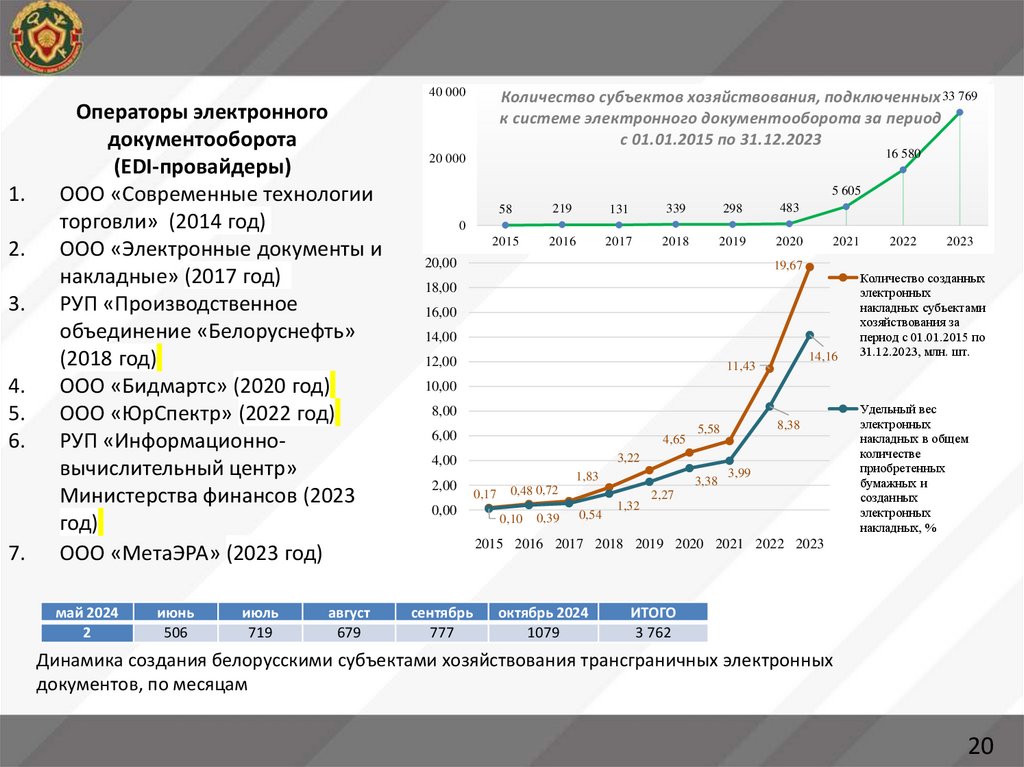
Task: Click list item 'Электронные документы и накладные'
Action: pos(221,263)
